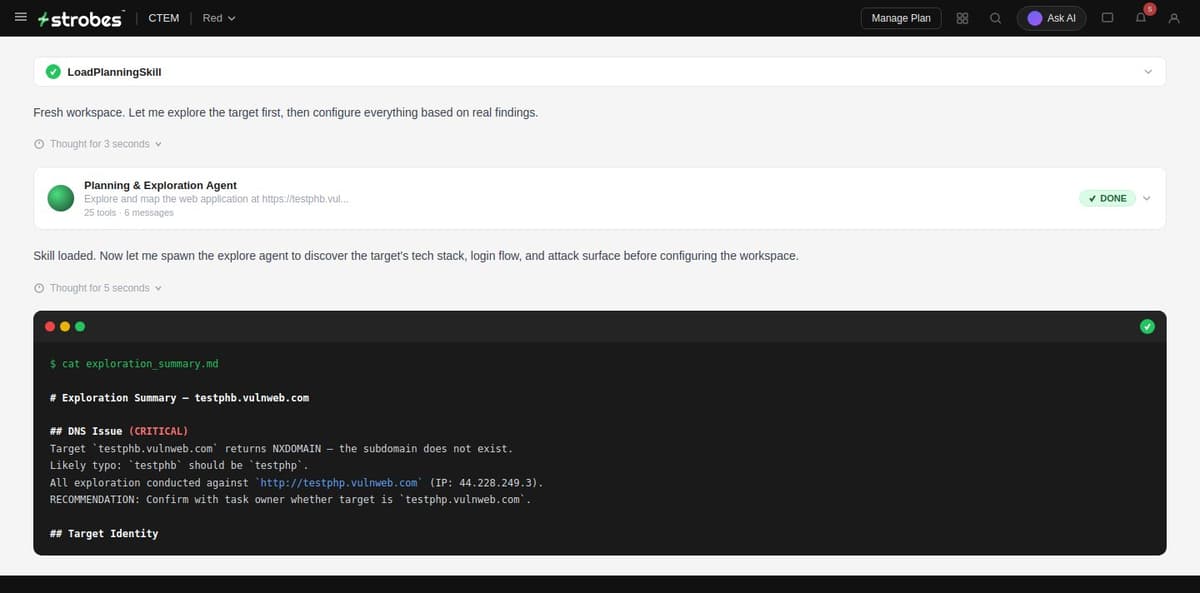Open the hamburger navigation menu
Image resolution: width=1200 pixels, height=593 pixels.
click(20, 18)
